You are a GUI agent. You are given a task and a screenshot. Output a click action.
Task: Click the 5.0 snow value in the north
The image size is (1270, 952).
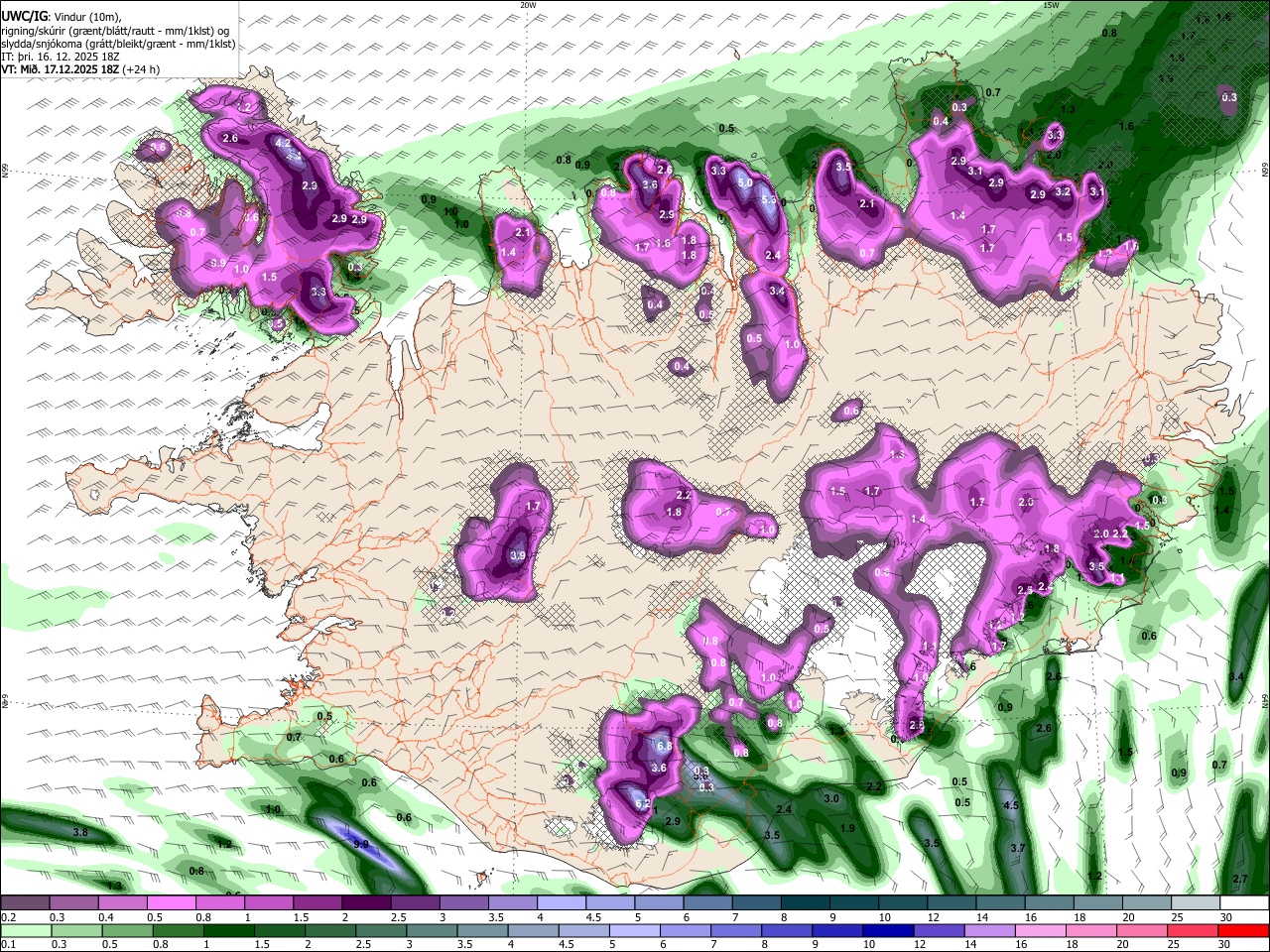pos(745,183)
